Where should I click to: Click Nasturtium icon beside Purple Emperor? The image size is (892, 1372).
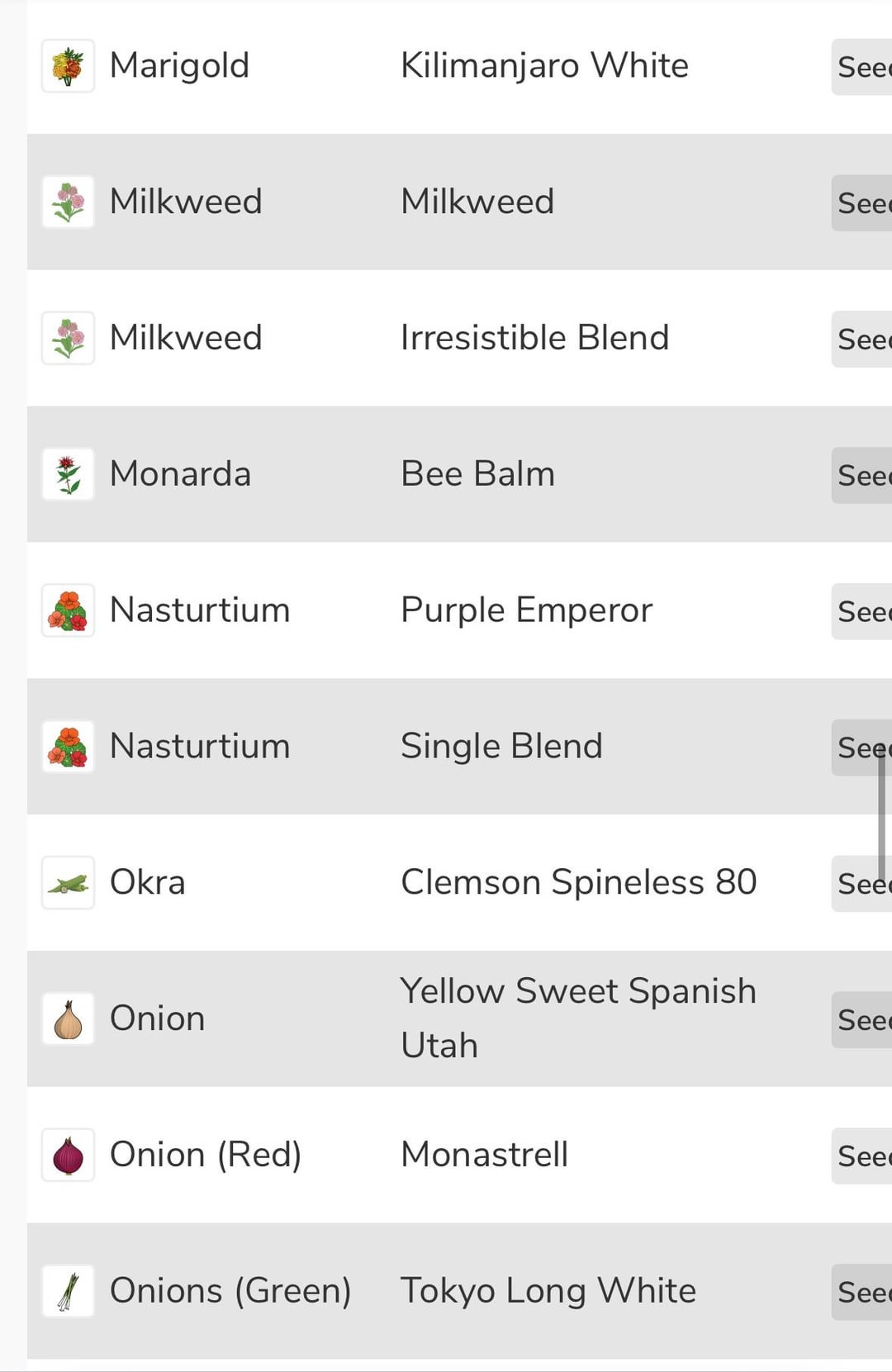[68, 611]
